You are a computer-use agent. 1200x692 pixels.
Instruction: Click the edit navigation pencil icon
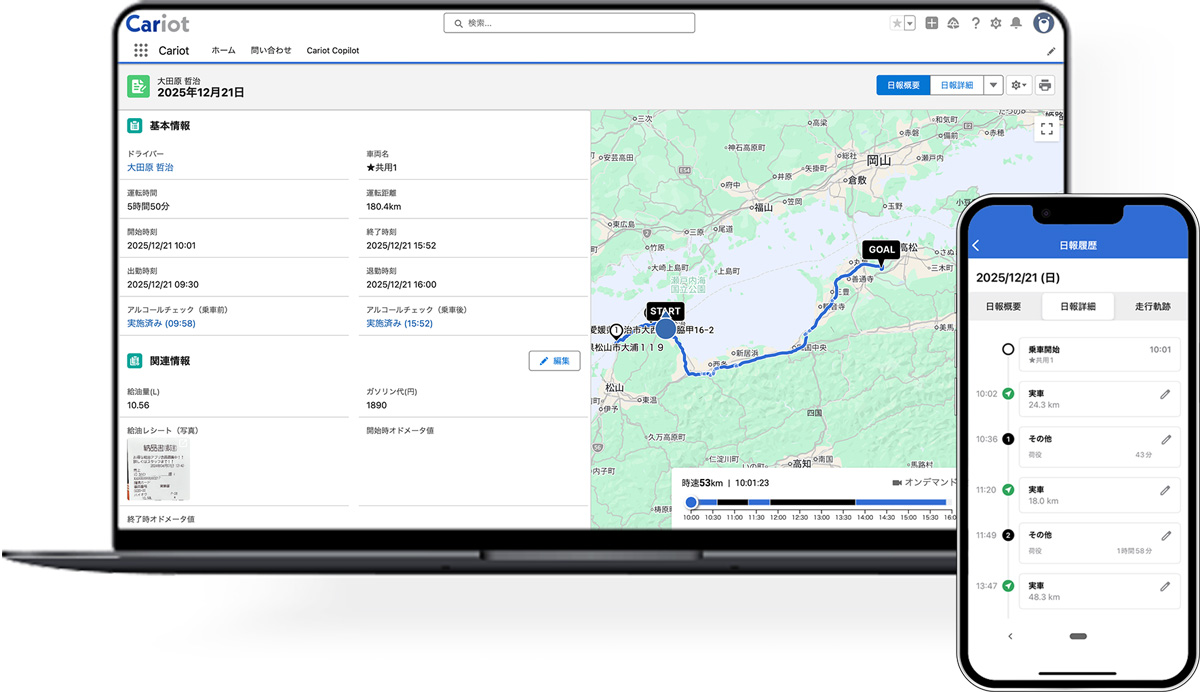click(1051, 51)
